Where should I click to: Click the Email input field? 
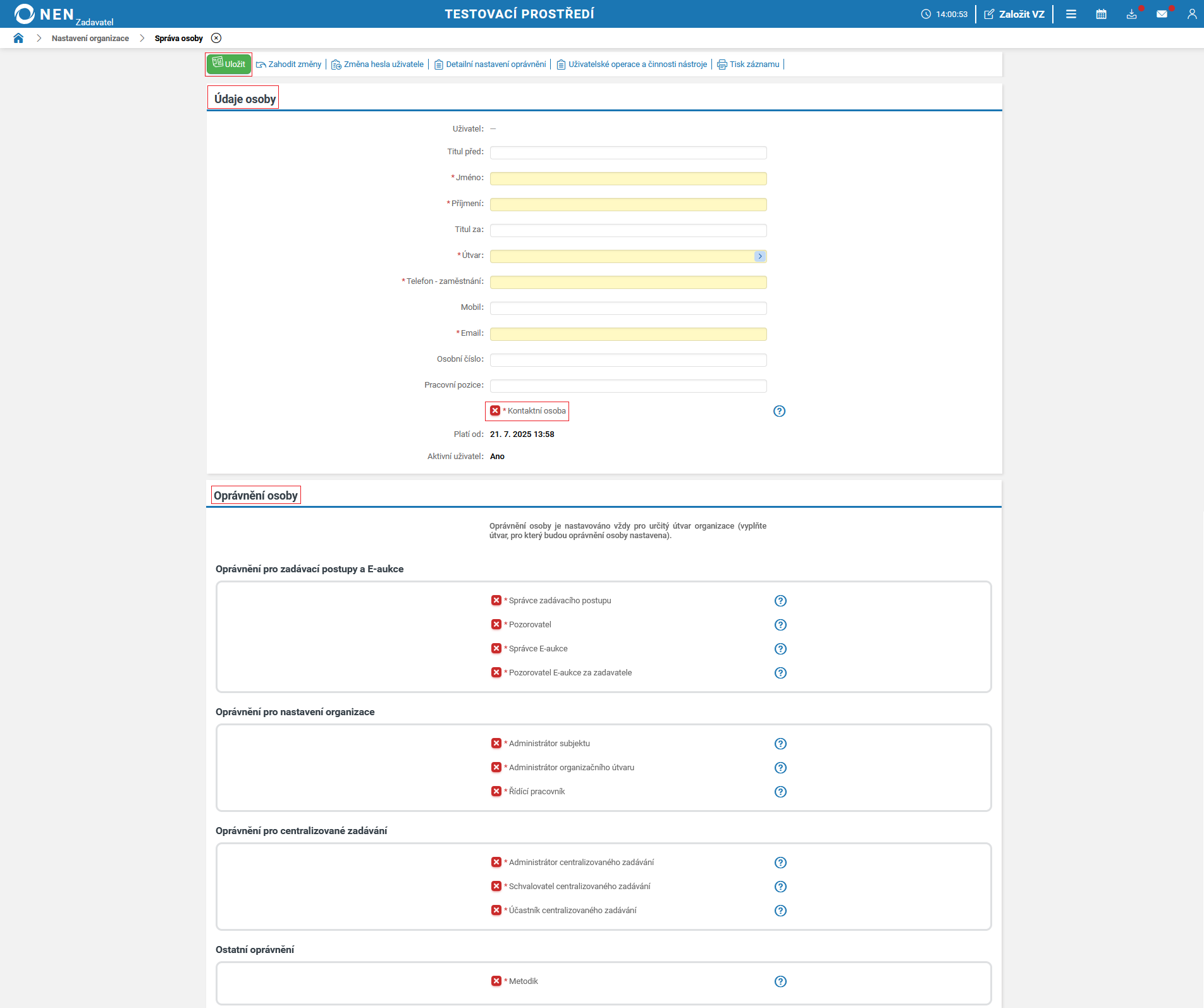pos(628,334)
